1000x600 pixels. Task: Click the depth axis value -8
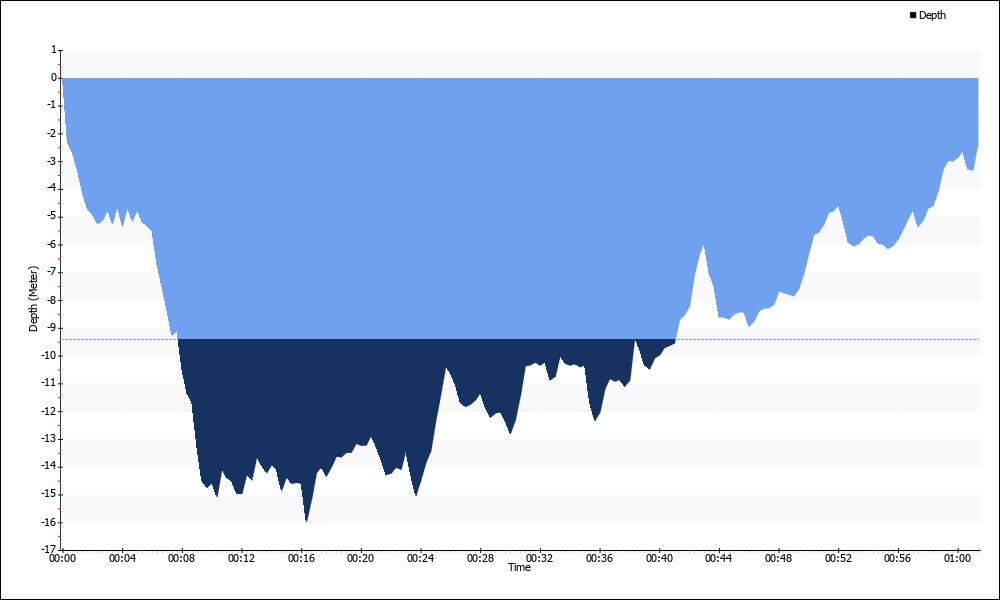(52, 300)
